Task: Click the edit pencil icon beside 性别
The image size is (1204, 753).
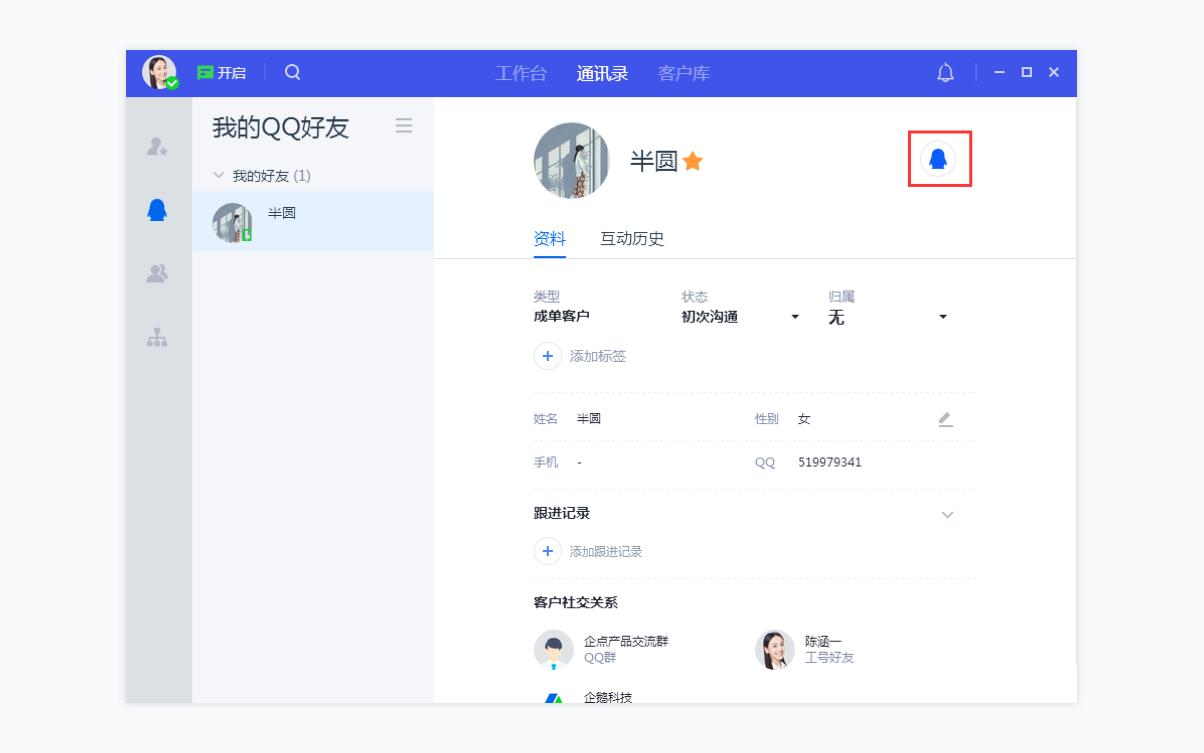Action: (x=943, y=419)
